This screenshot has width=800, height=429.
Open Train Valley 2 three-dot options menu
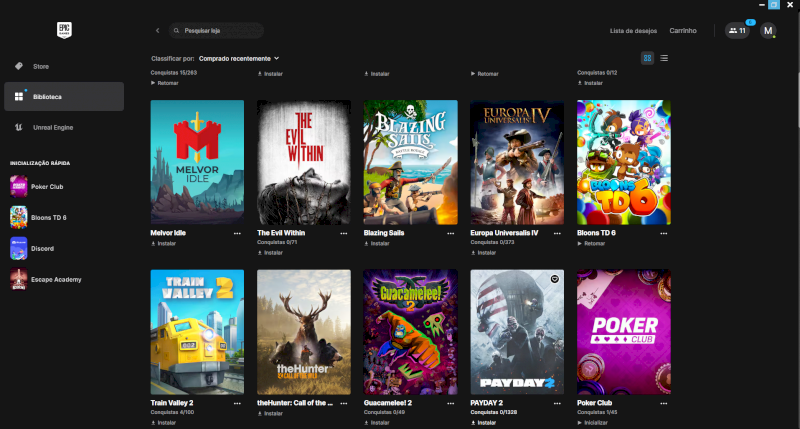click(237, 403)
